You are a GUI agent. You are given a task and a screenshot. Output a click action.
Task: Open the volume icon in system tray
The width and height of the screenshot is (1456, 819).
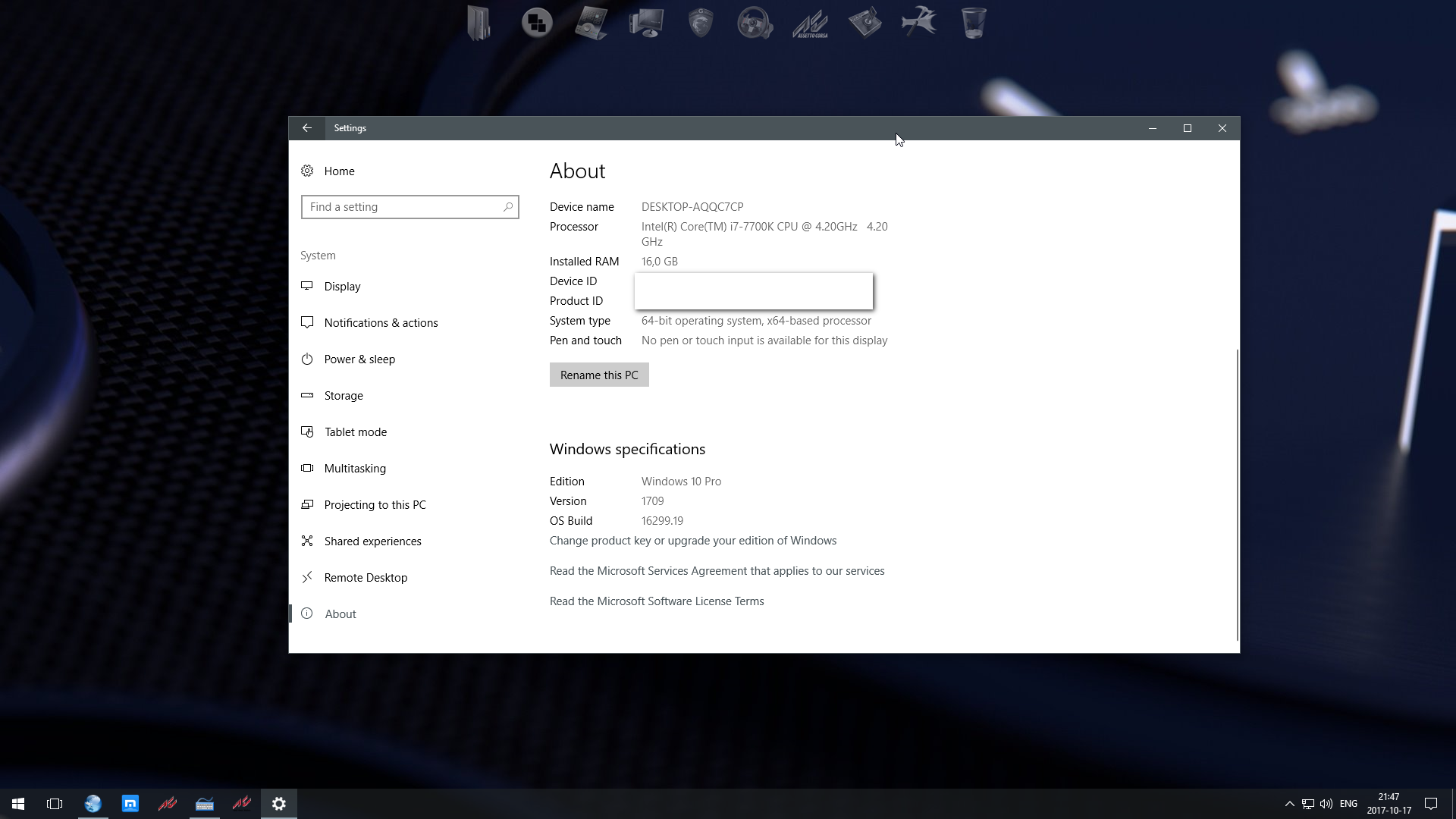(1326, 804)
